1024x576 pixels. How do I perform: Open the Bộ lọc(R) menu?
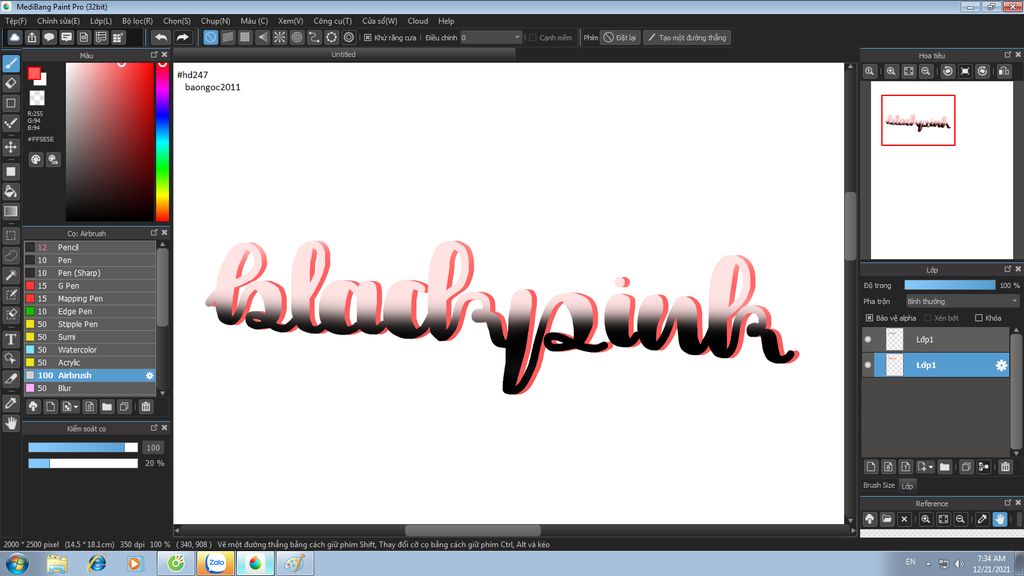coord(137,21)
